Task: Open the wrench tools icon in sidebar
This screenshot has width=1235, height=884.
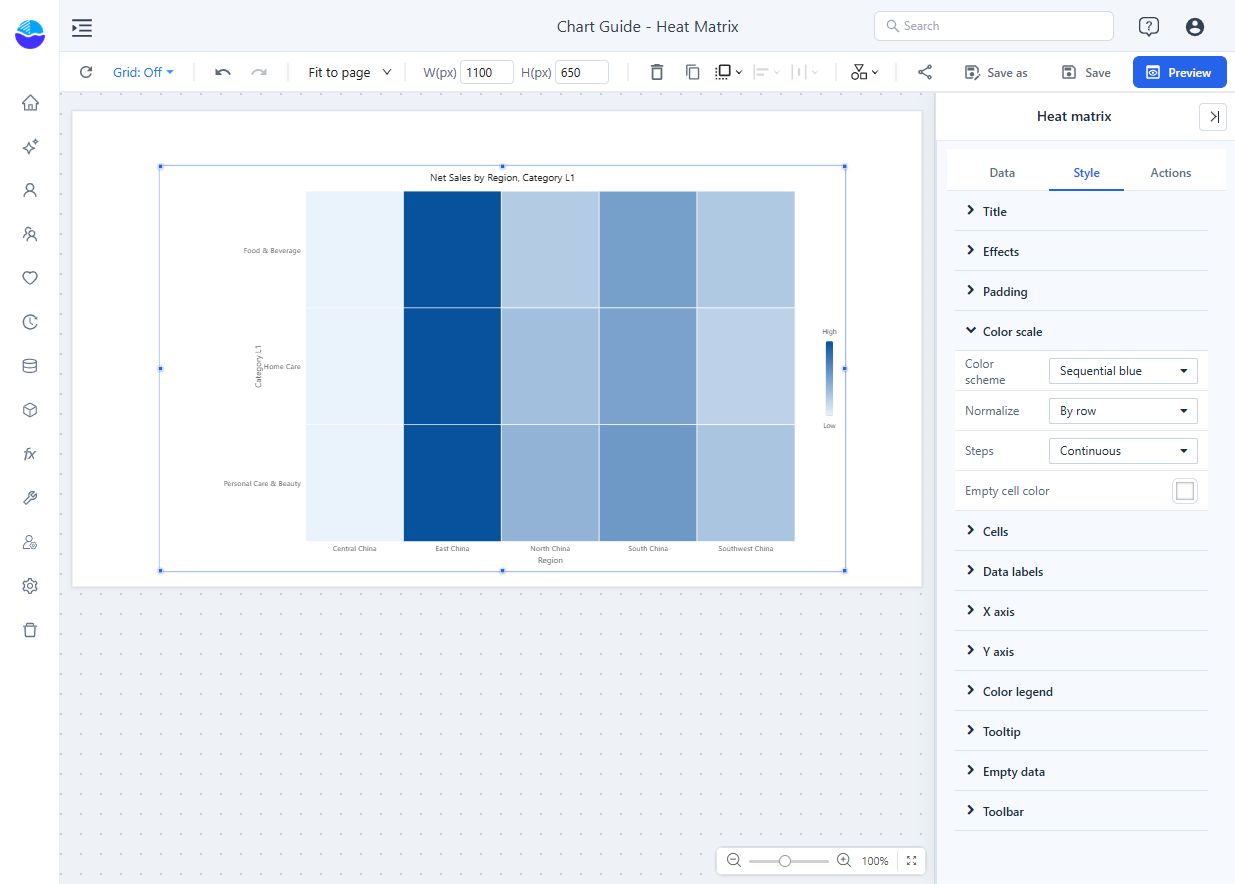Action: point(30,498)
